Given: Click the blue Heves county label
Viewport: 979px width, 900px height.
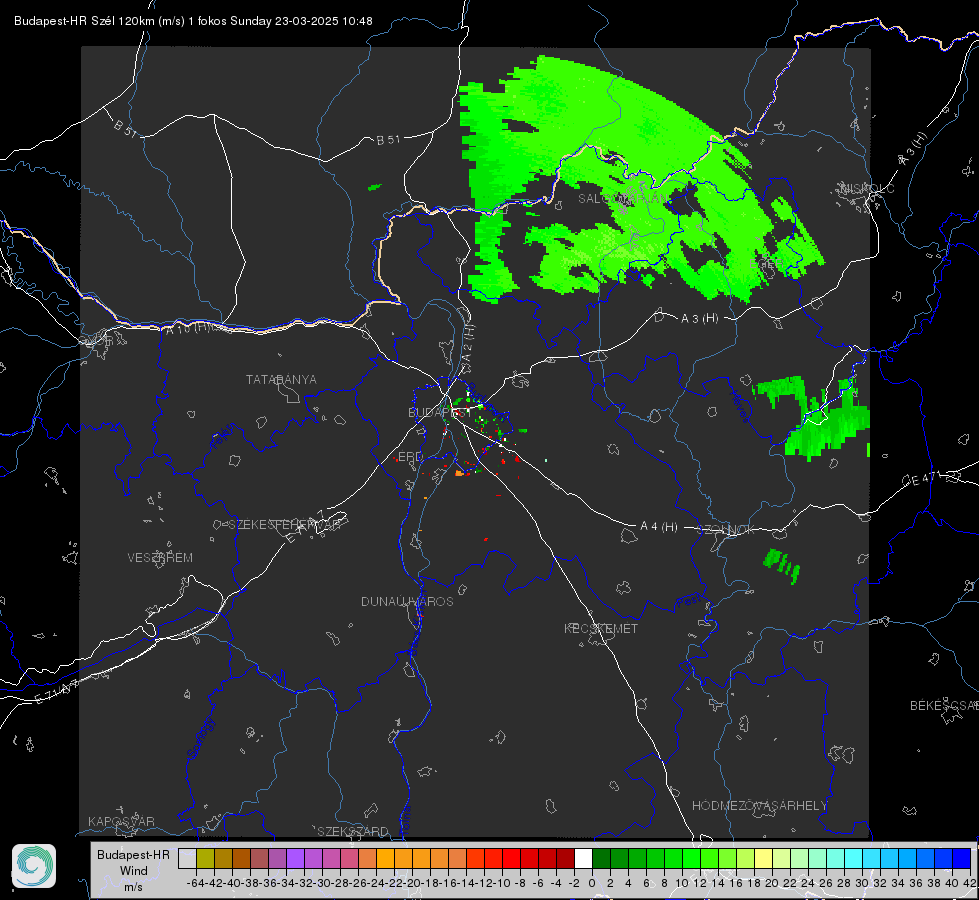Looking at the screenshot, I should [740, 406].
